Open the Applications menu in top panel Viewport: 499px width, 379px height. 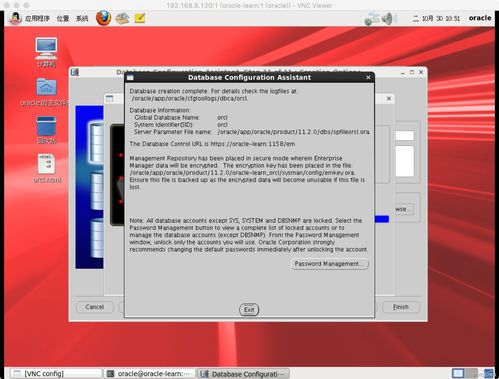[x=37, y=18]
